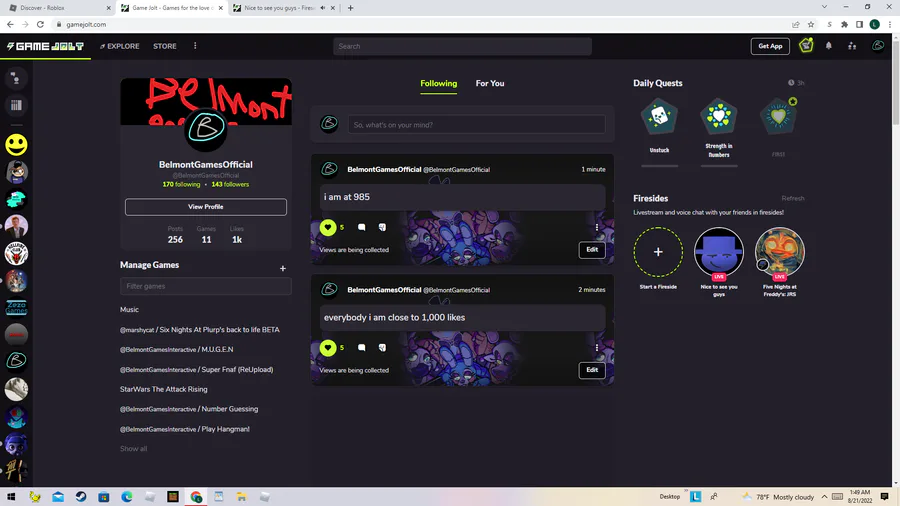
Task: Click View Profile button
Action: click(x=205, y=207)
